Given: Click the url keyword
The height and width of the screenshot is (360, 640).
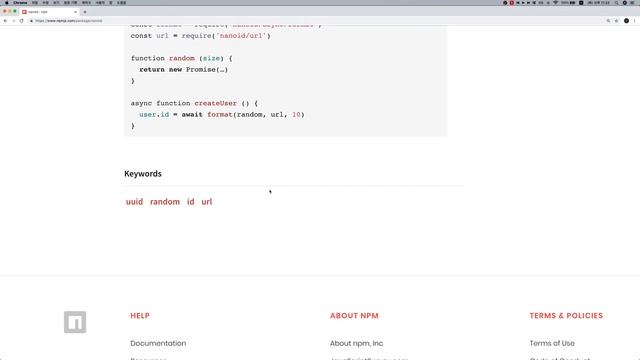Looking at the screenshot, I should pos(207,202).
